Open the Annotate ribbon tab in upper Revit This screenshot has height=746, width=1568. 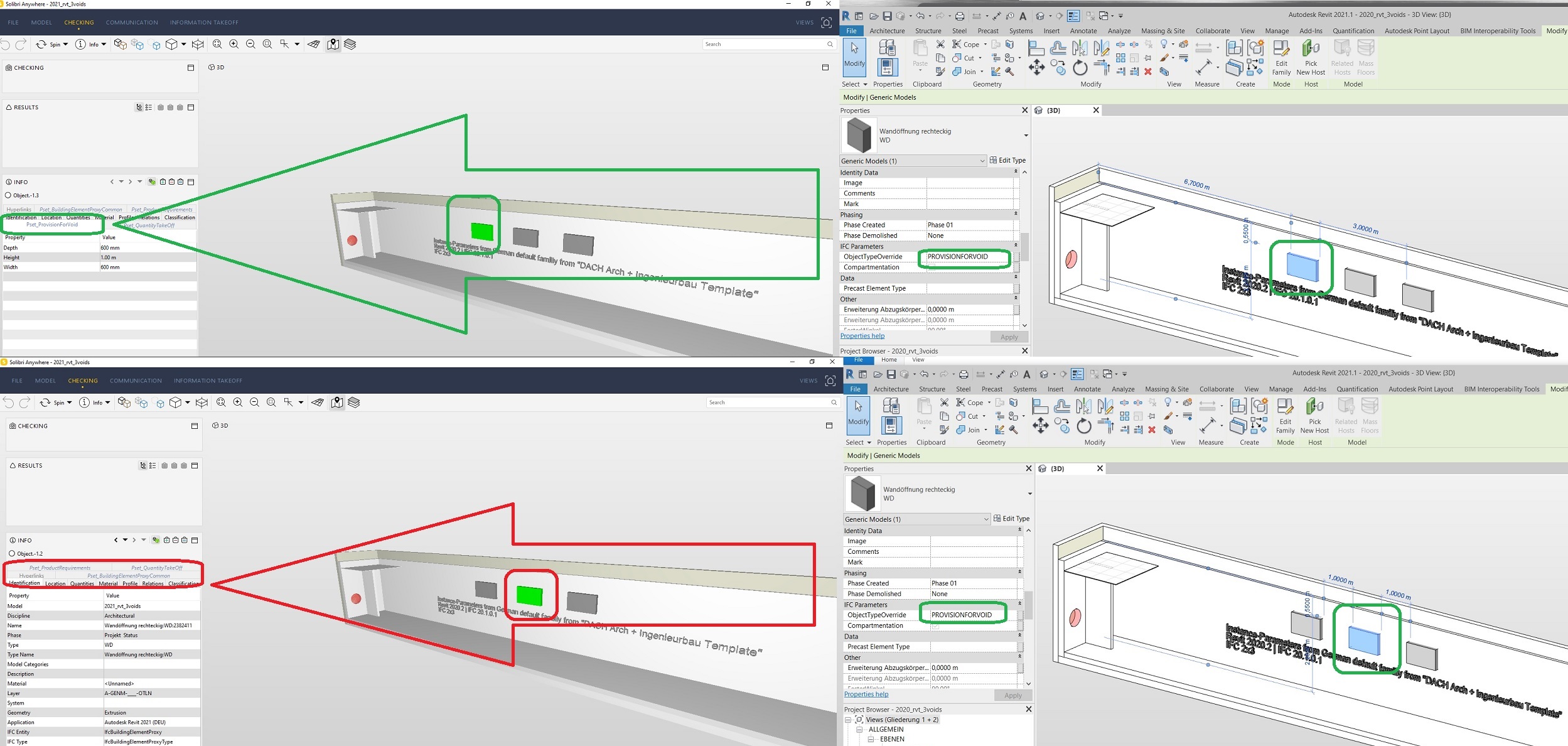[x=1083, y=31]
